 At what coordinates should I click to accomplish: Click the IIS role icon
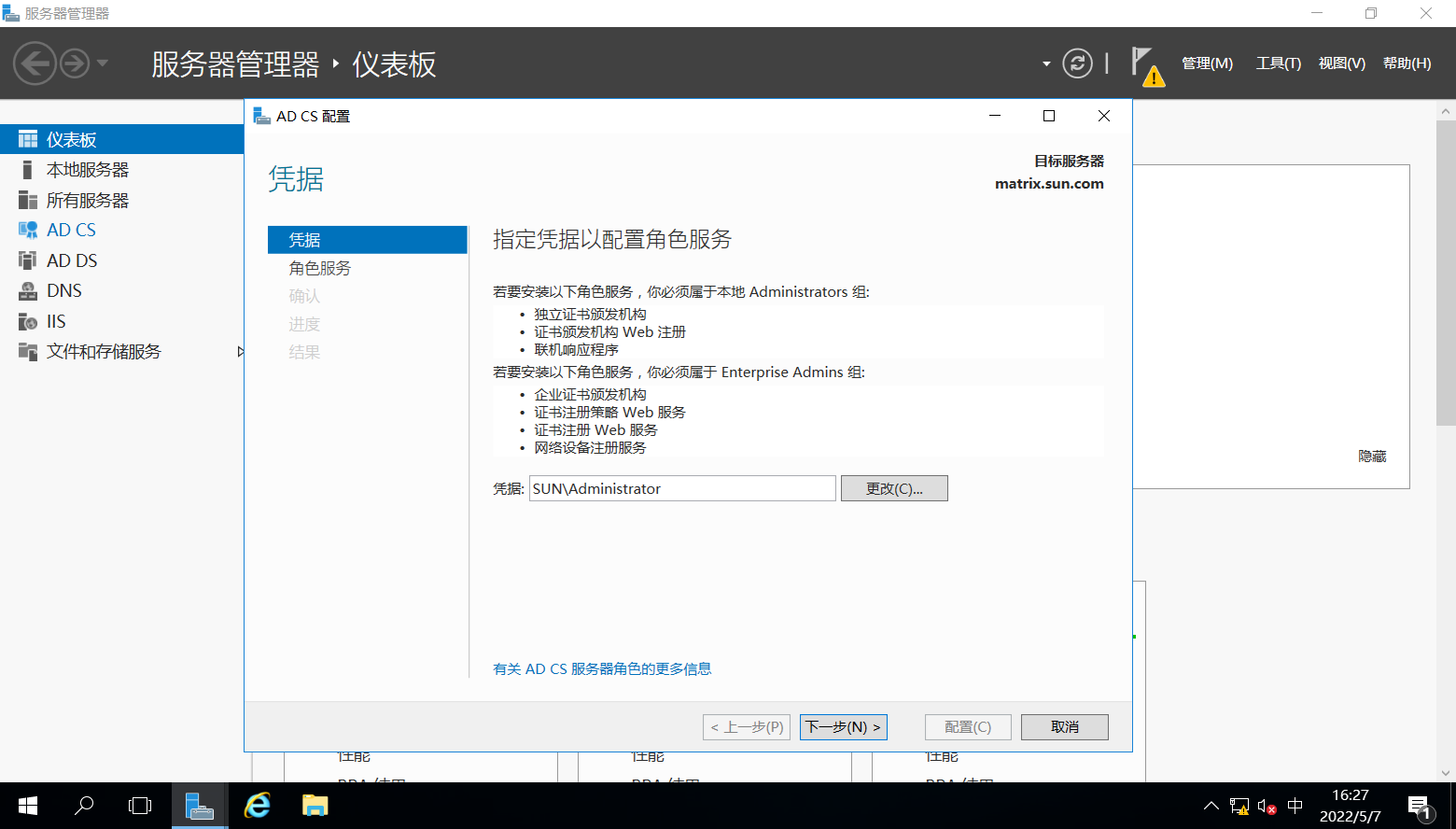(28, 321)
